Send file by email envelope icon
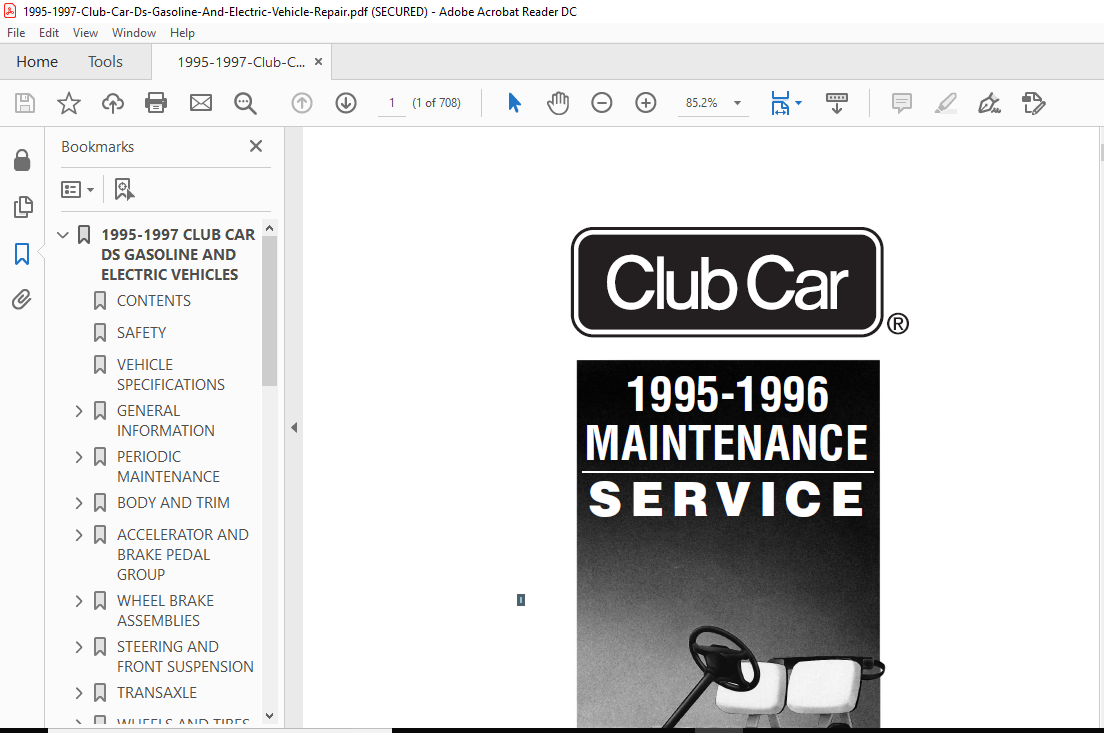Viewport: 1104px width, 733px height. (x=201, y=103)
